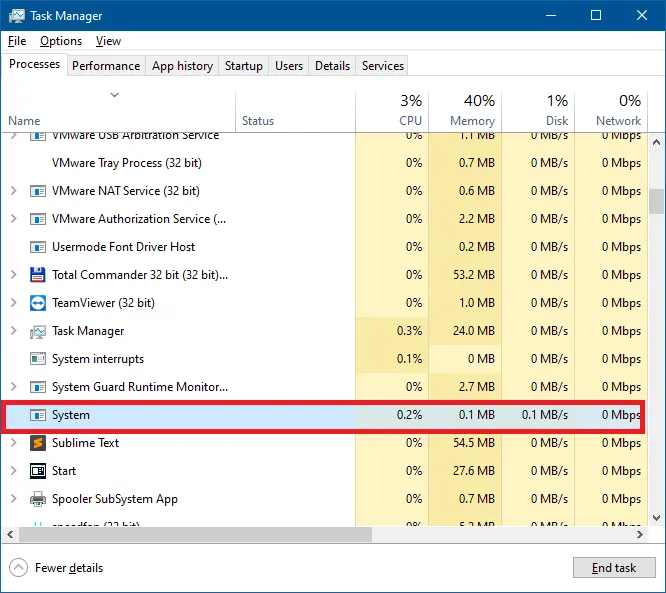The image size is (666, 593).
Task: Switch to the Startup tab
Action: pyautogui.click(x=243, y=66)
